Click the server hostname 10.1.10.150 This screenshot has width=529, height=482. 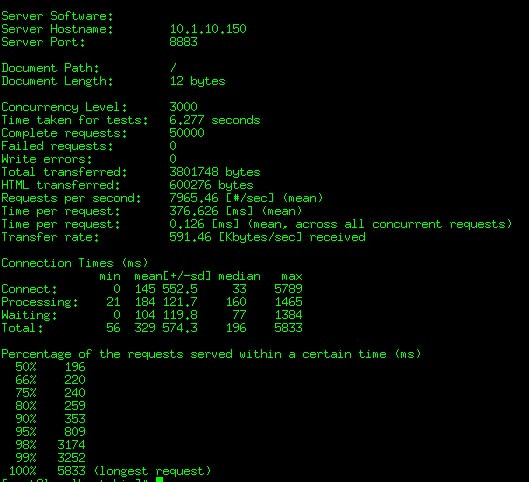[x=208, y=29]
